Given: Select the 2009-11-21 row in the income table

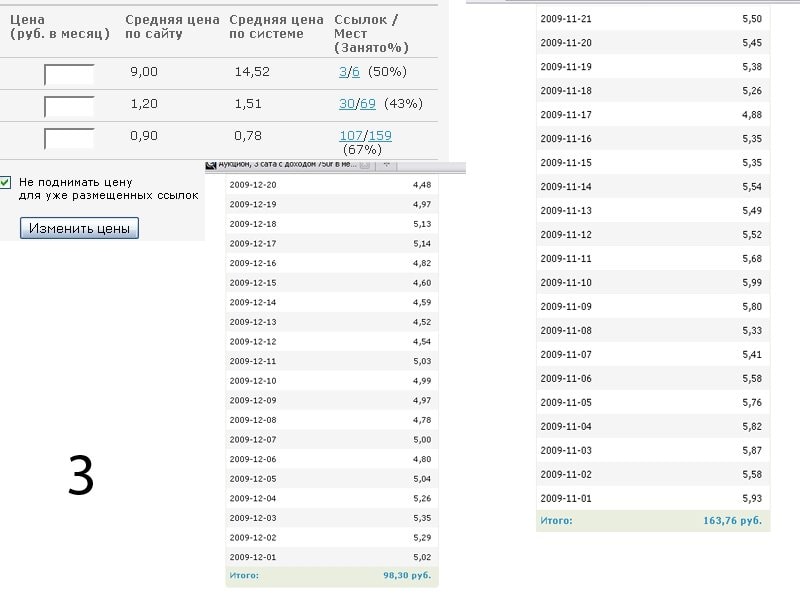Looking at the screenshot, I should coord(652,19).
